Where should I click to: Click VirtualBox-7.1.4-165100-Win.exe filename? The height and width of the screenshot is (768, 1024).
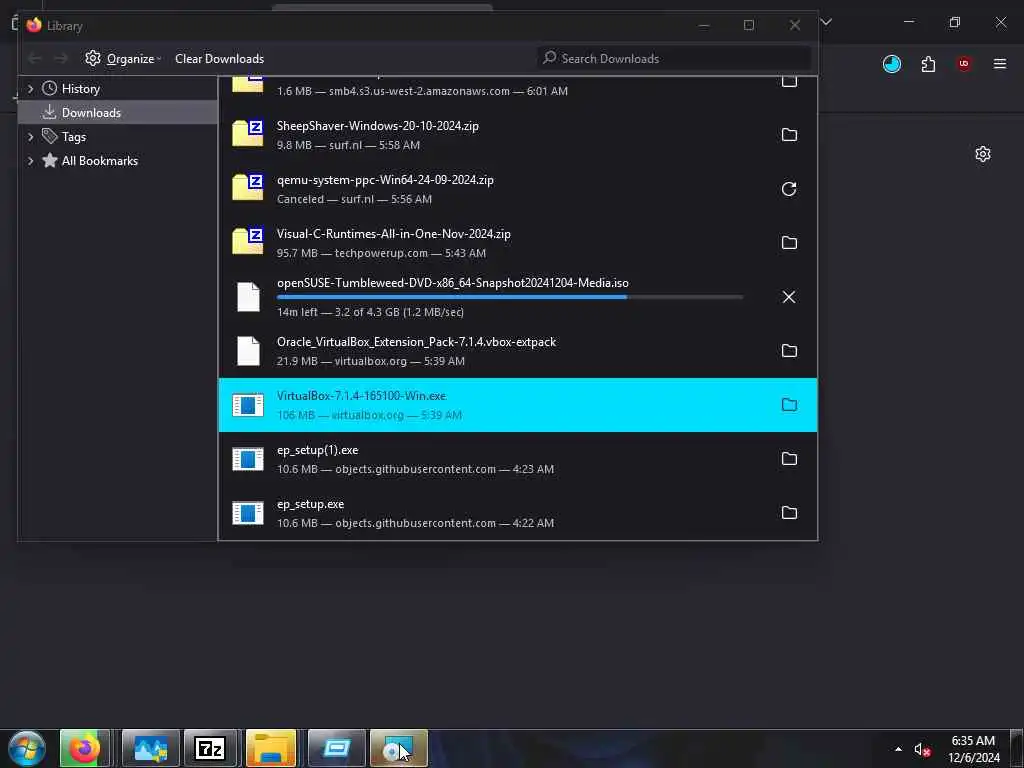pos(361,396)
